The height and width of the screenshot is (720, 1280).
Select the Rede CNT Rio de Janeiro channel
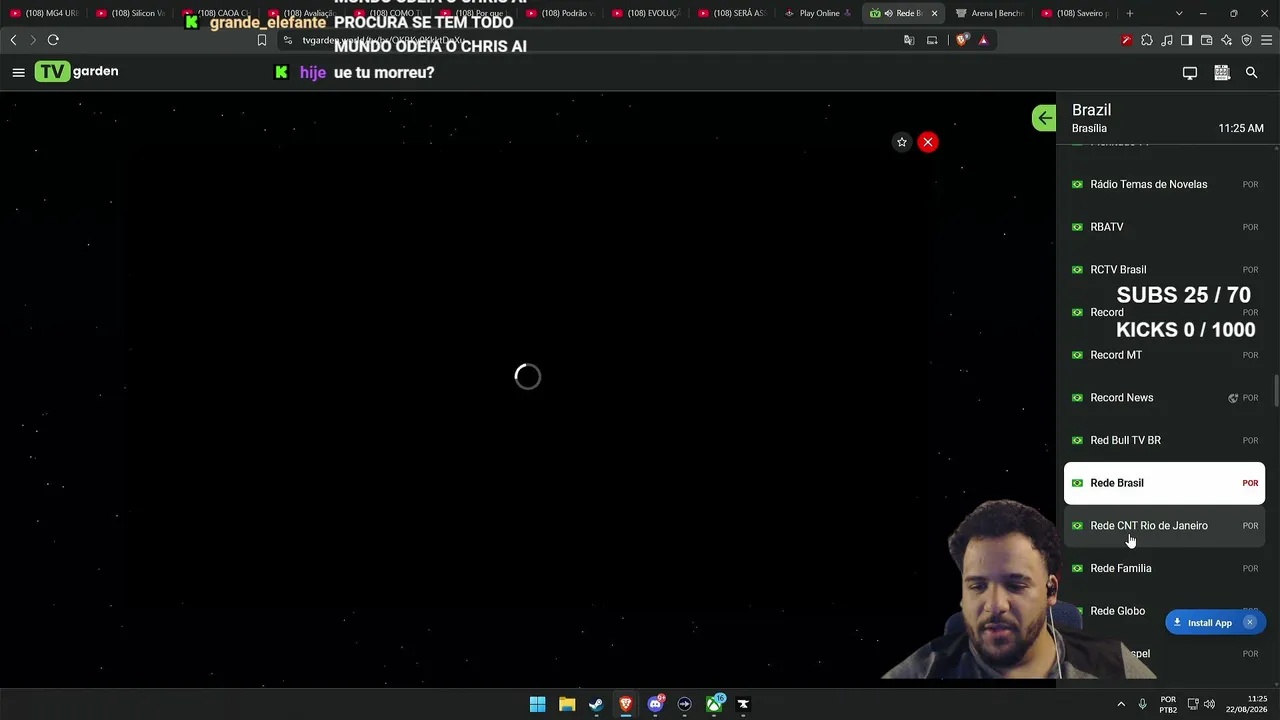(x=1164, y=526)
